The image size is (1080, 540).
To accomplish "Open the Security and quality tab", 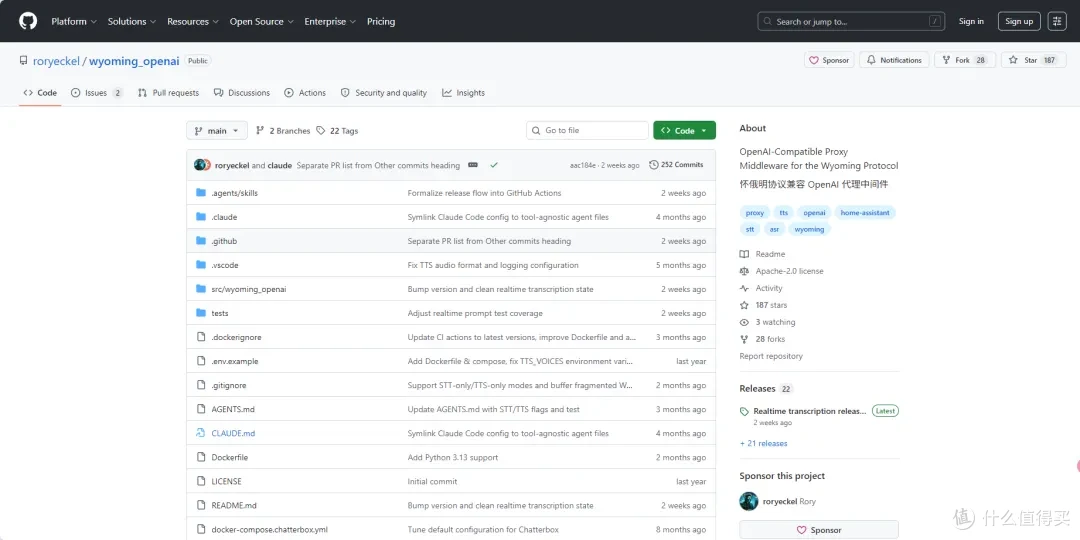I will pyautogui.click(x=384, y=93).
